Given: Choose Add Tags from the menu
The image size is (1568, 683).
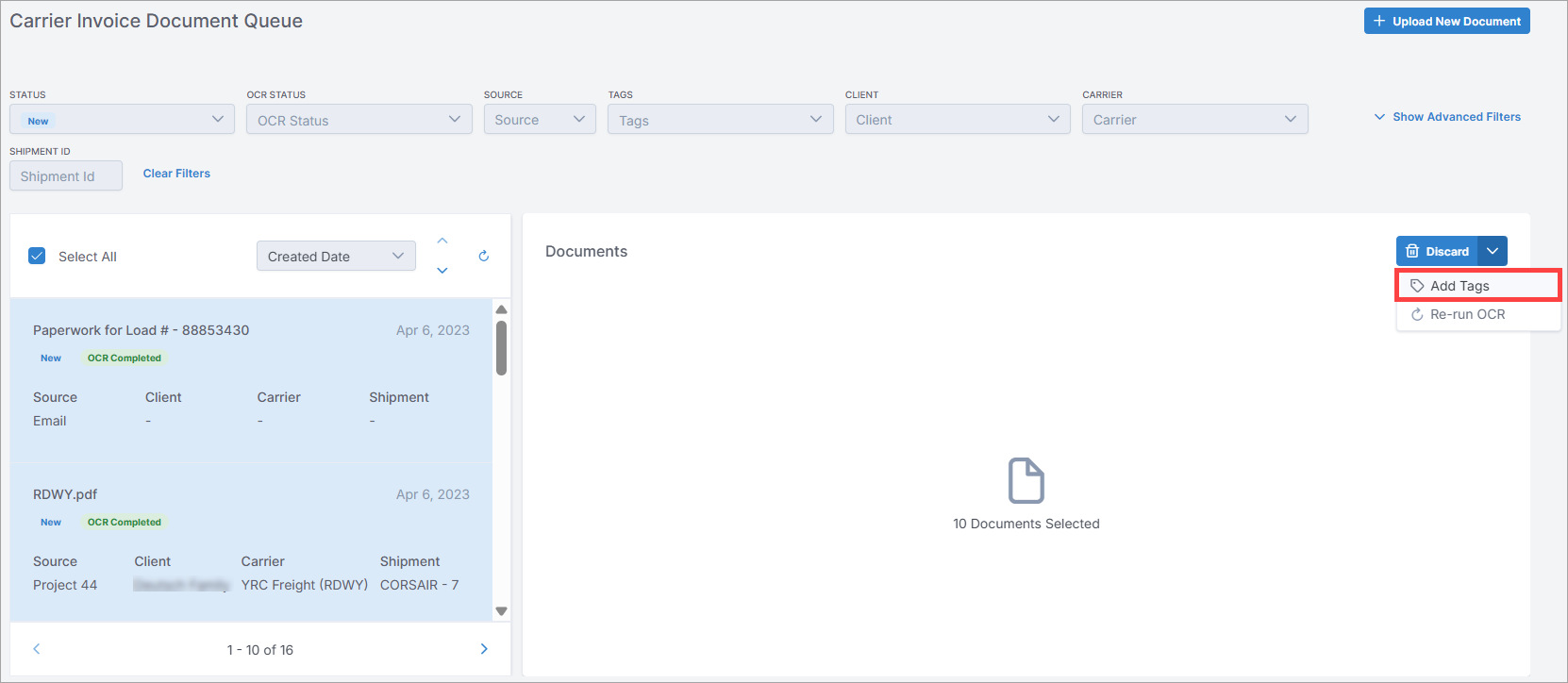Looking at the screenshot, I should (1478, 286).
